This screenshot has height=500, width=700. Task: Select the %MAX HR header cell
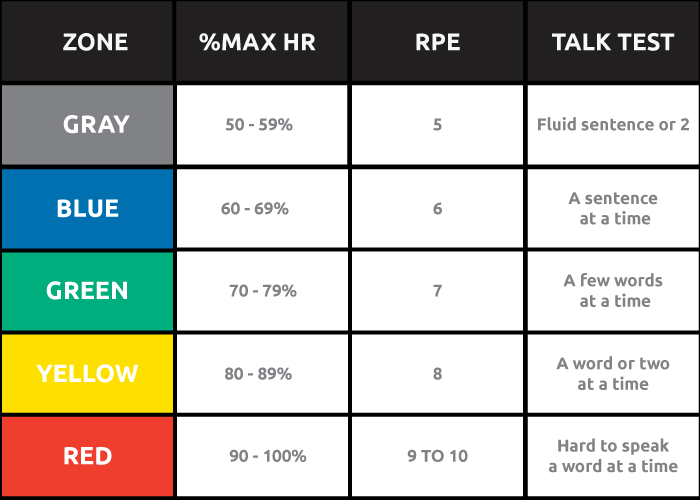coord(262,42)
